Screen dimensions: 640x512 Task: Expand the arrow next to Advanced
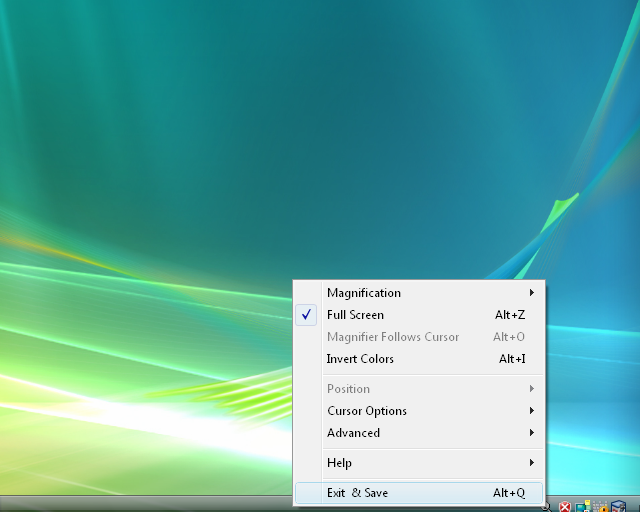coord(532,433)
